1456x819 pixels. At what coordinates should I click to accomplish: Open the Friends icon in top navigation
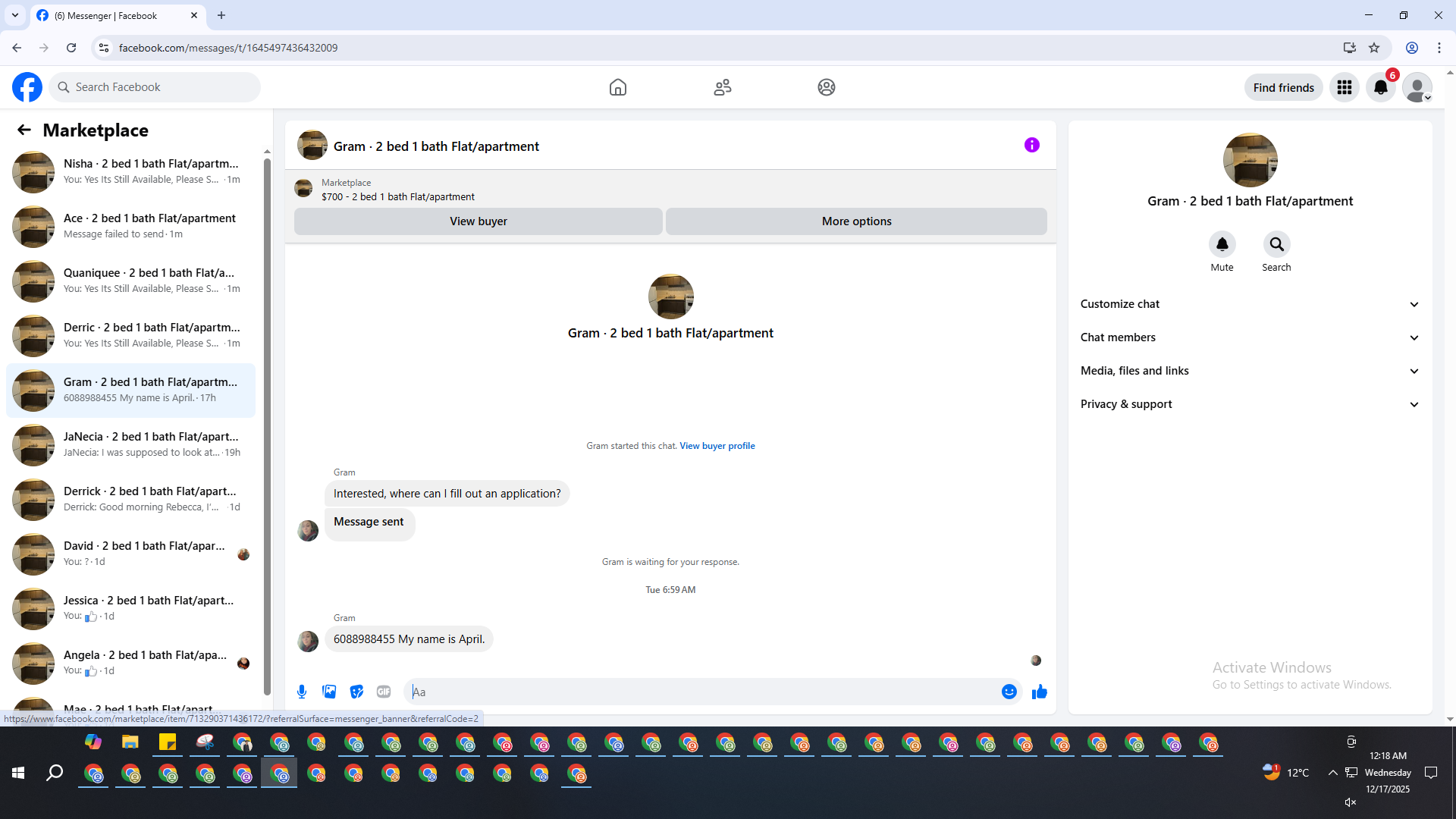click(x=723, y=87)
